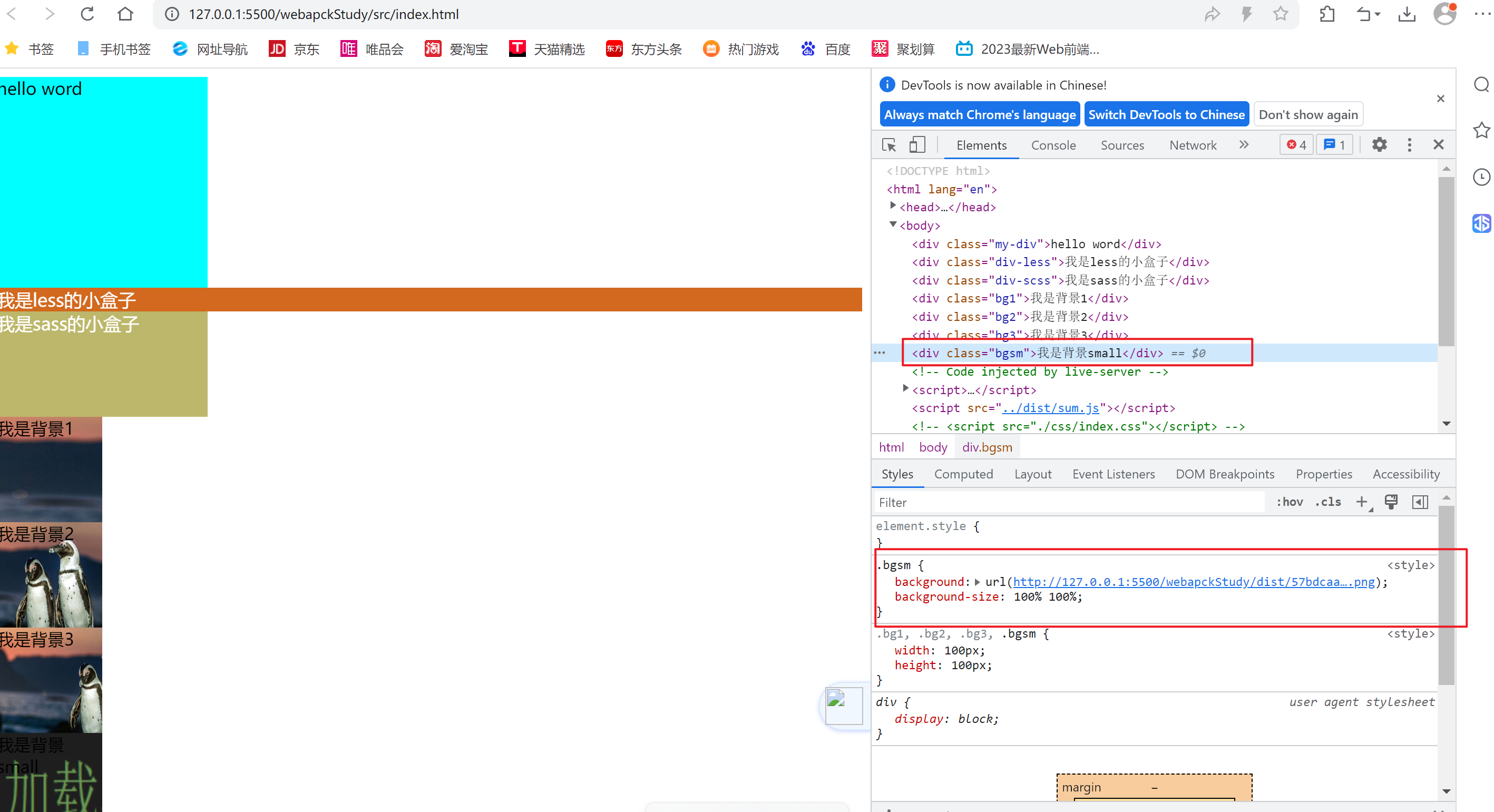Open the DevTools three-dot customize menu

point(1409,144)
